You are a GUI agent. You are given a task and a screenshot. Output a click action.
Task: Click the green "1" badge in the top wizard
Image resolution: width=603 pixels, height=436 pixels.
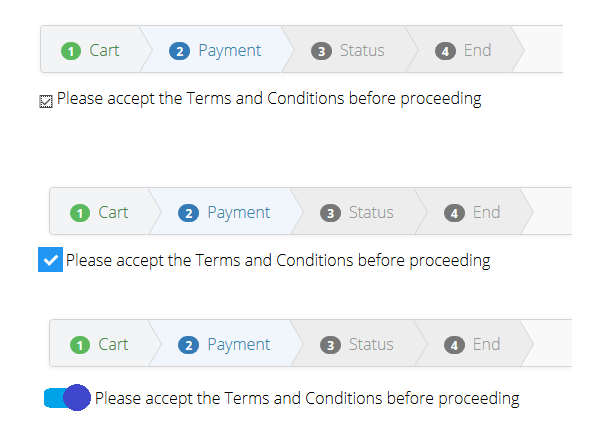coord(70,51)
